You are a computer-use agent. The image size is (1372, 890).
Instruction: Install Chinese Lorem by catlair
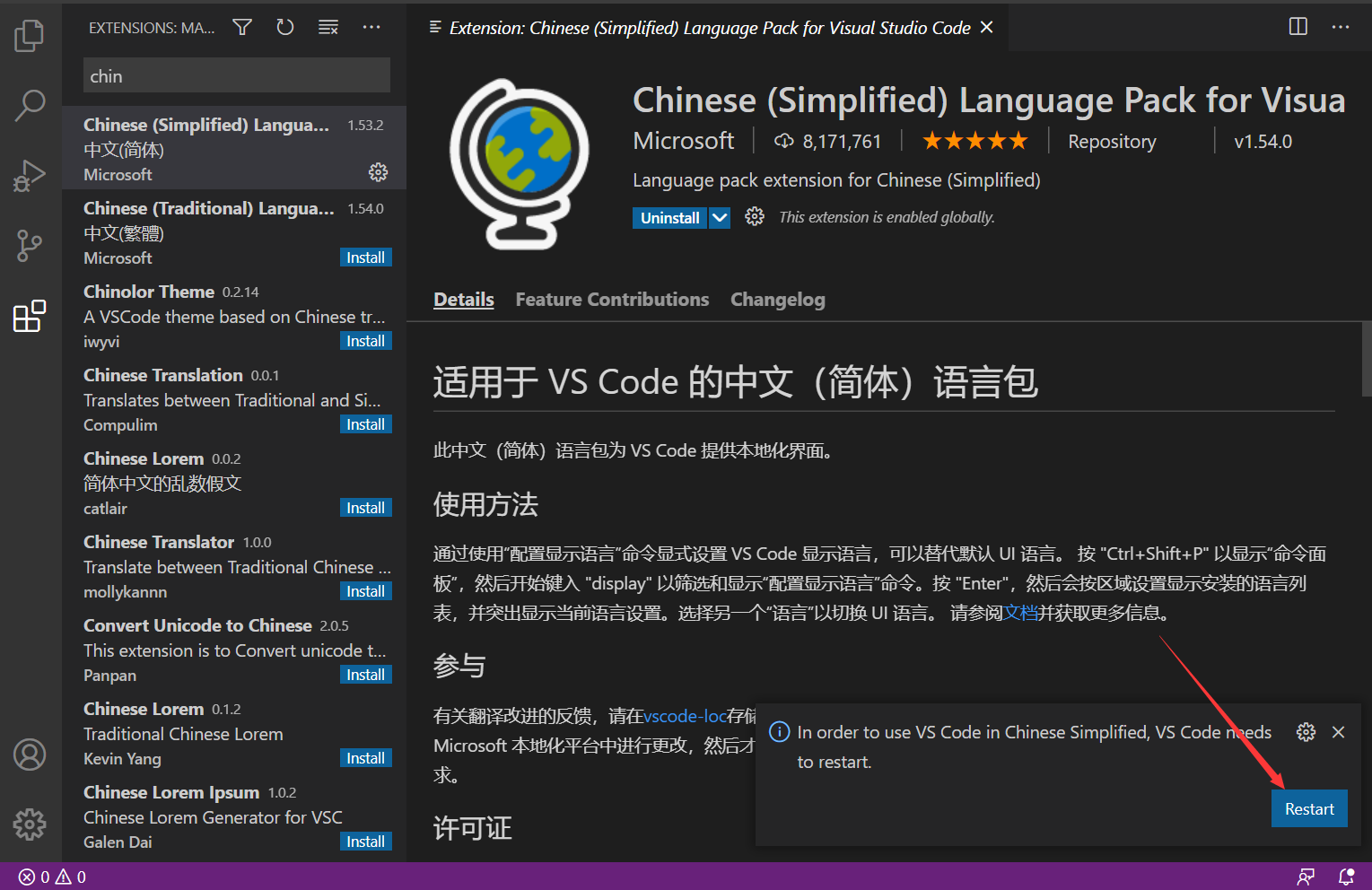tap(366, 508)
